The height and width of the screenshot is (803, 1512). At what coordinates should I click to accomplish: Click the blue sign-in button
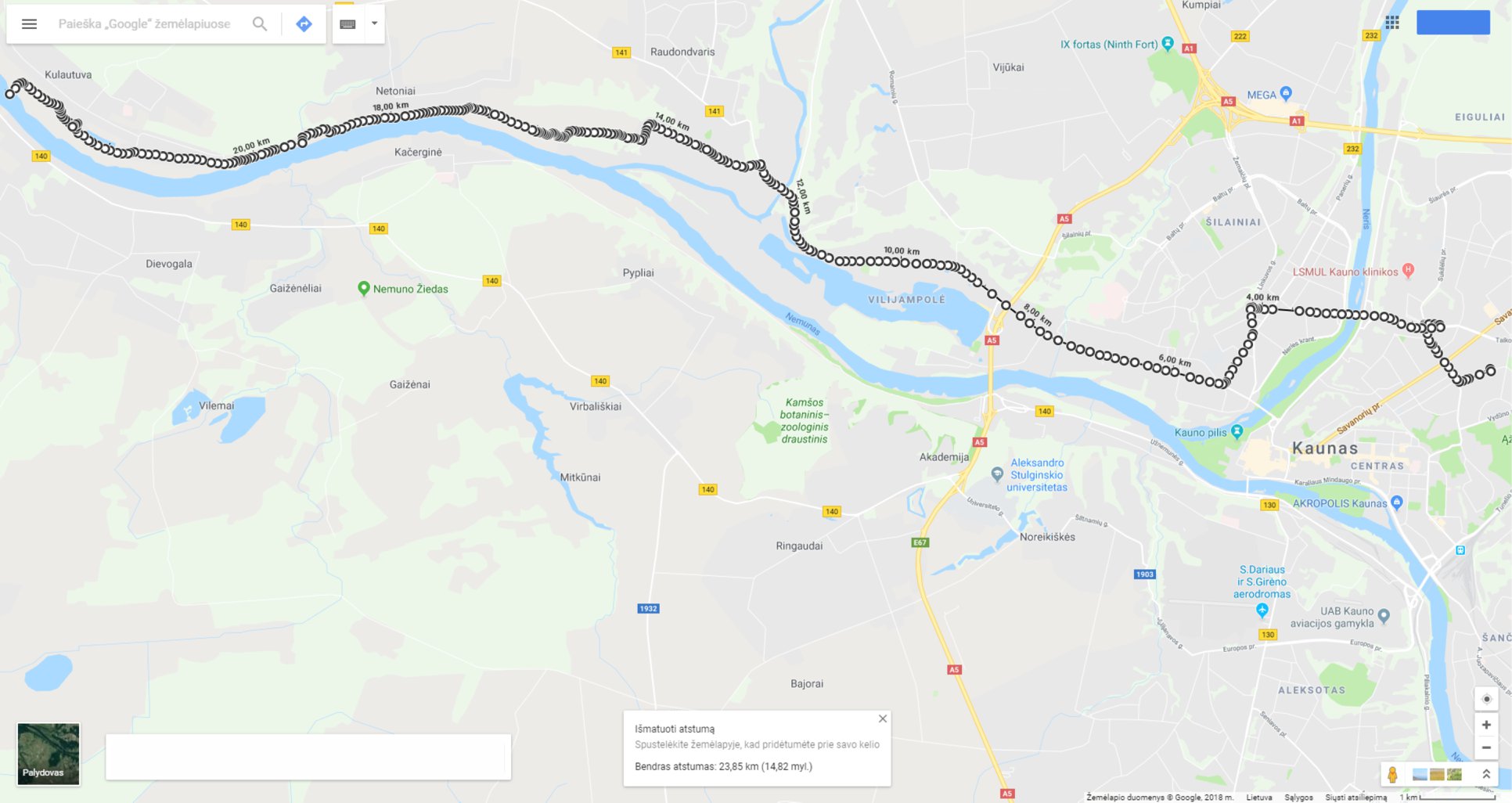coord(1453,22)
